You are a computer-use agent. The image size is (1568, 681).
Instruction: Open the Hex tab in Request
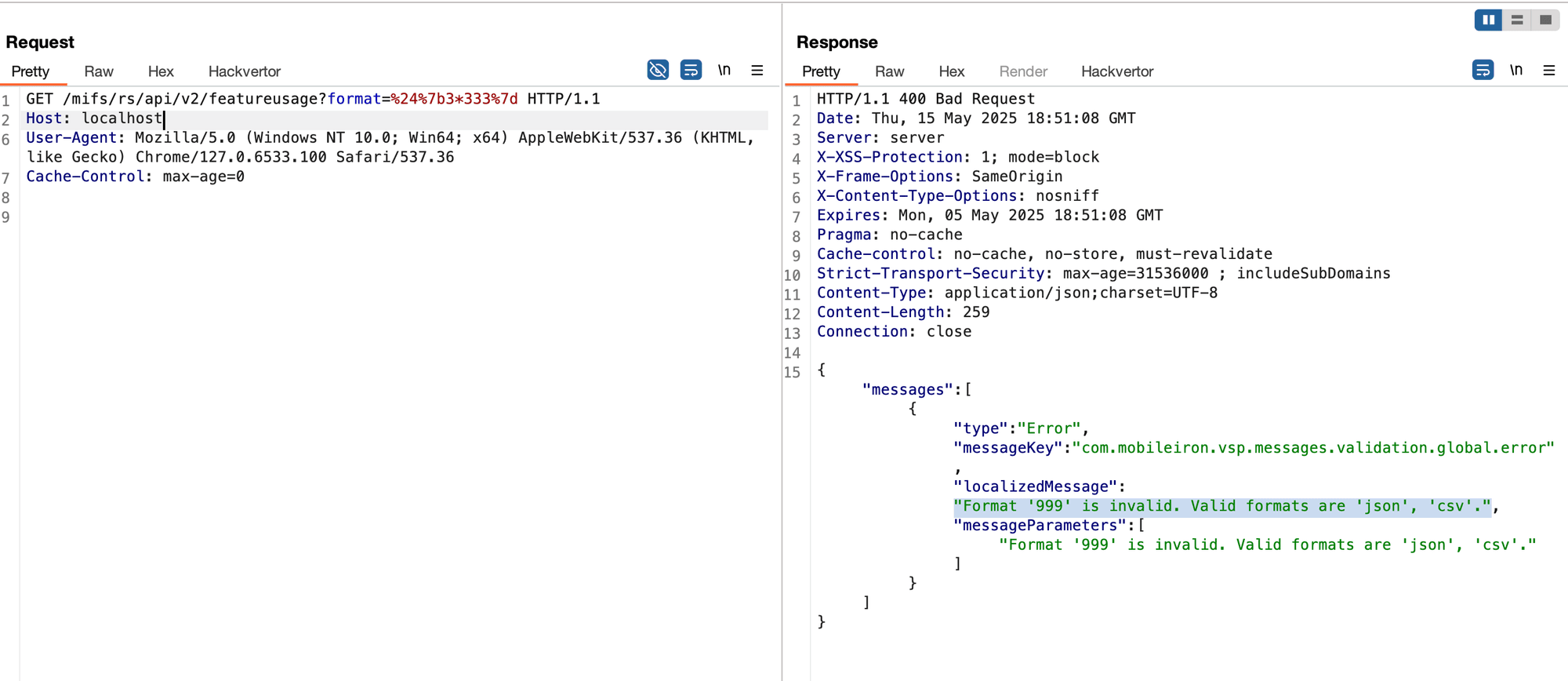(x=161, y=71)
